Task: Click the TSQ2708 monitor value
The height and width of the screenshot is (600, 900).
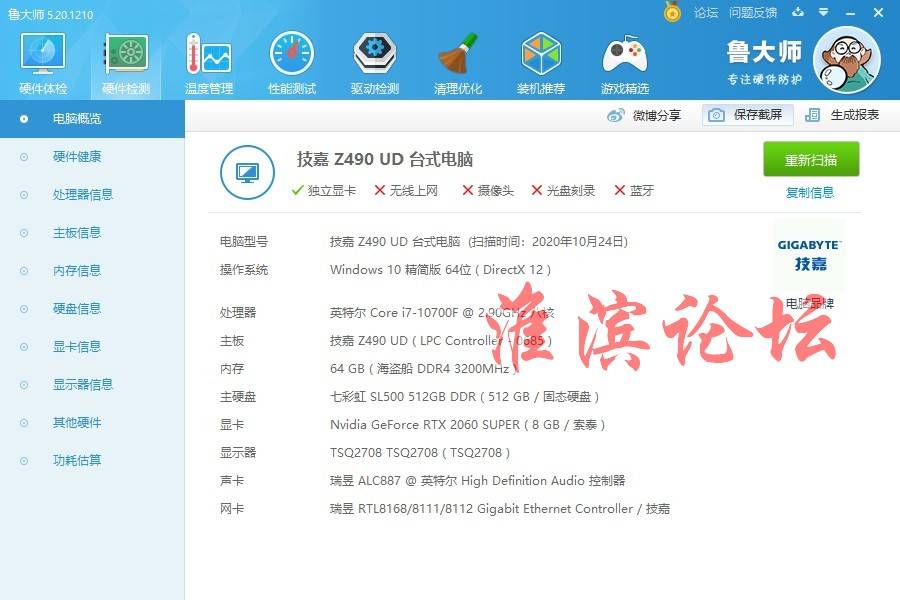Action: point(420,453)
